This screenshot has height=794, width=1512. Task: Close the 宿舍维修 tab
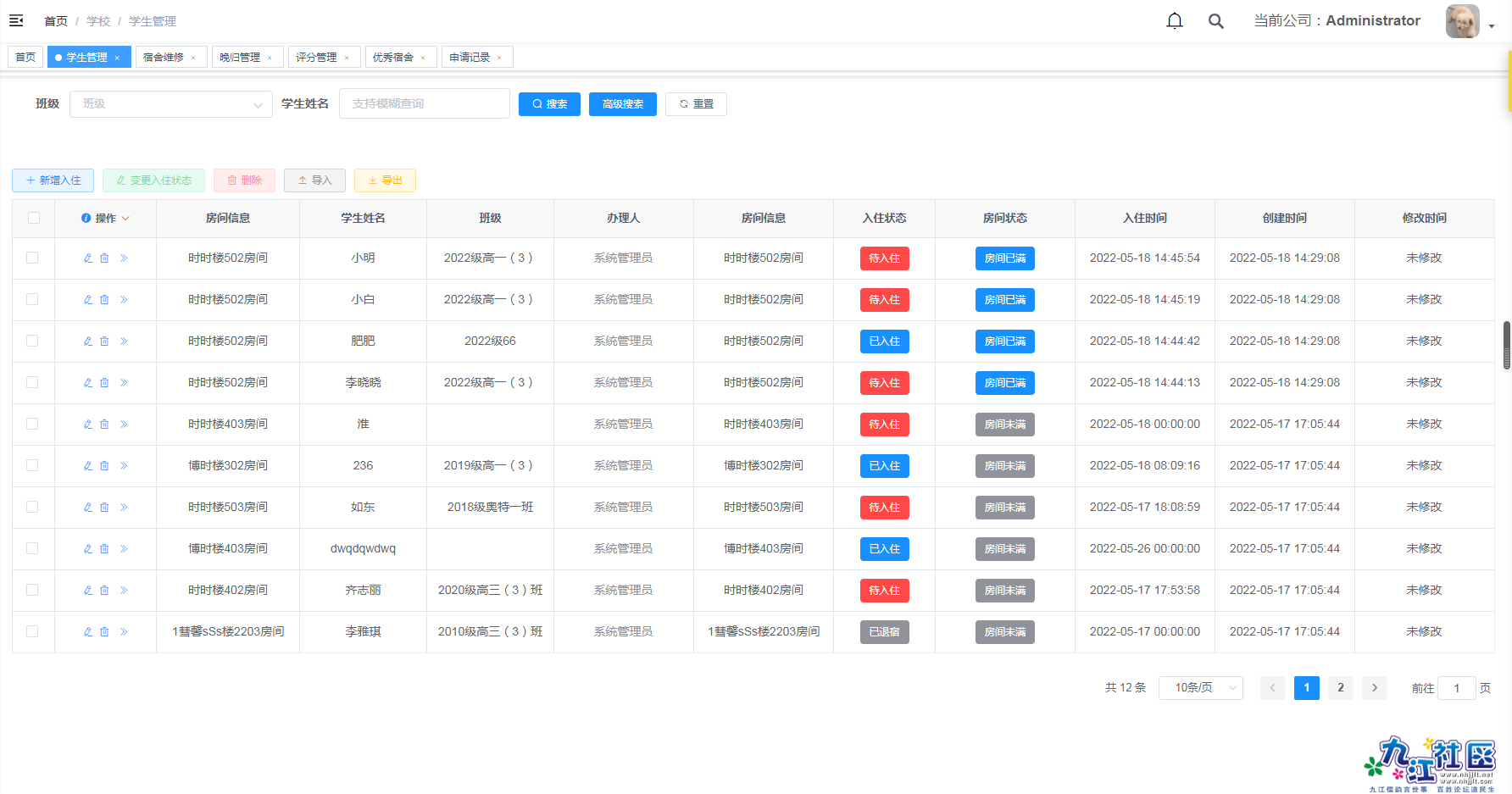click(193, 58)
